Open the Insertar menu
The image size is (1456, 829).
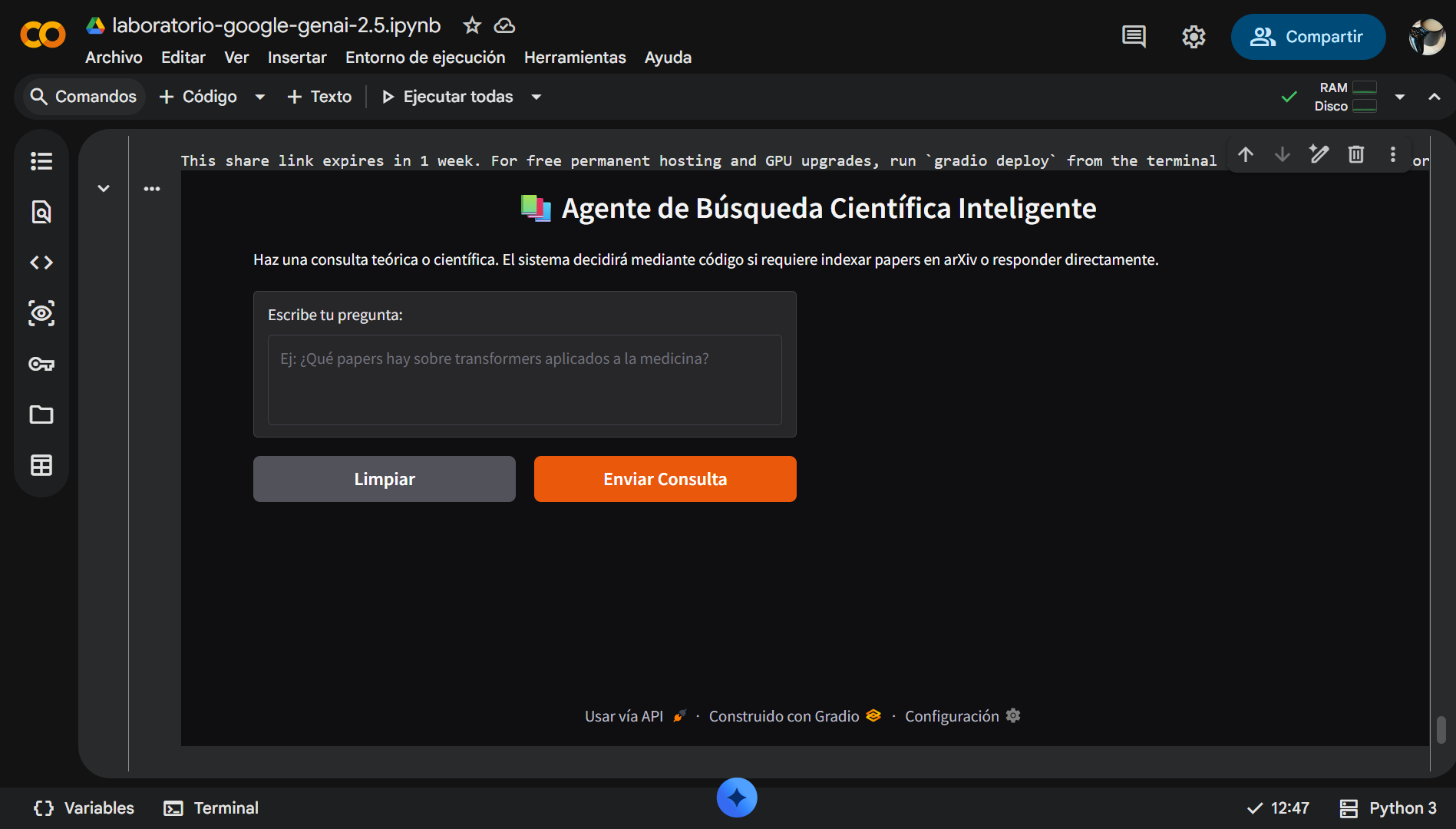297,58
